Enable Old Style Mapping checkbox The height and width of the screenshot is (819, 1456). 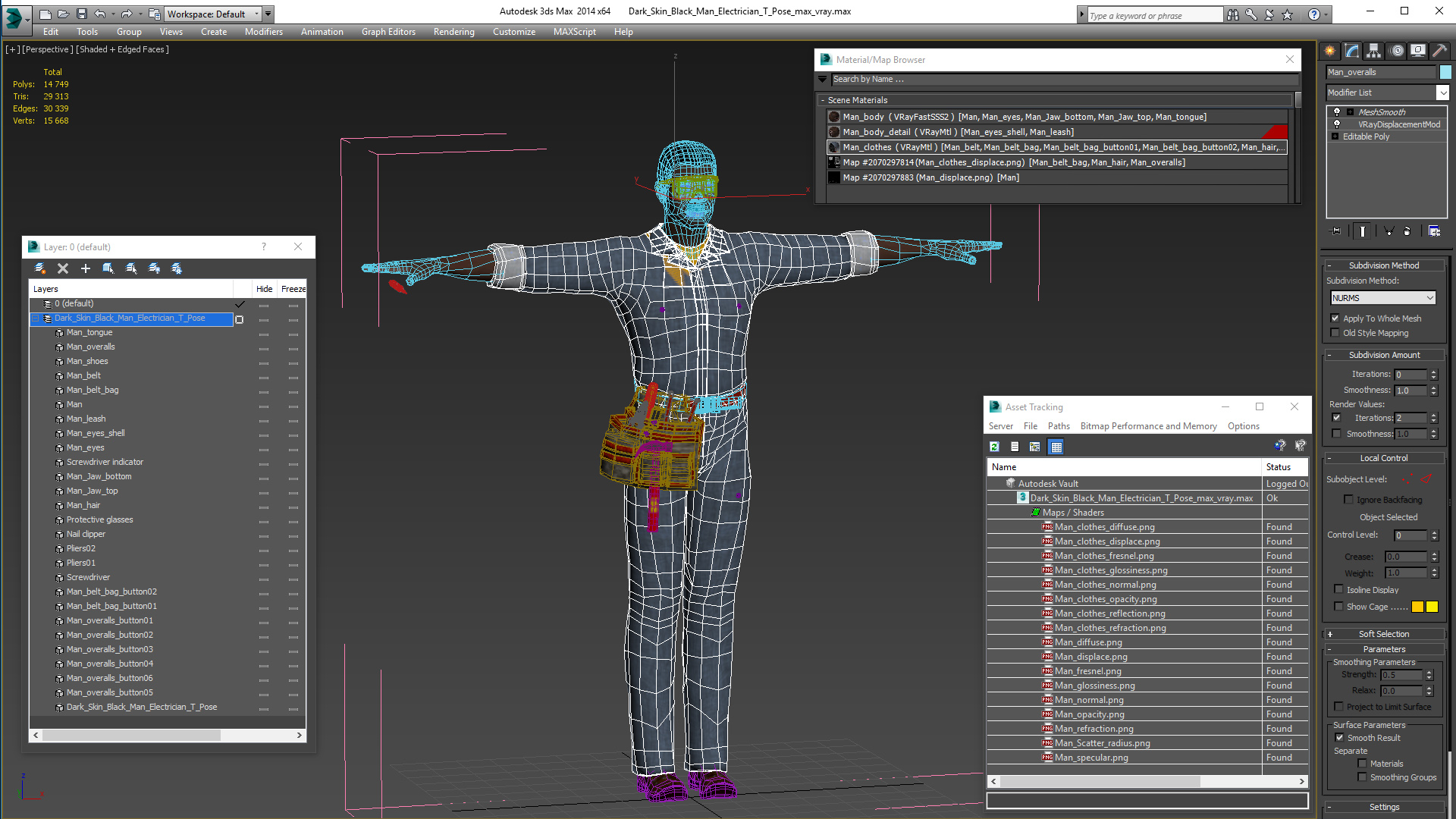(1335, 333)
